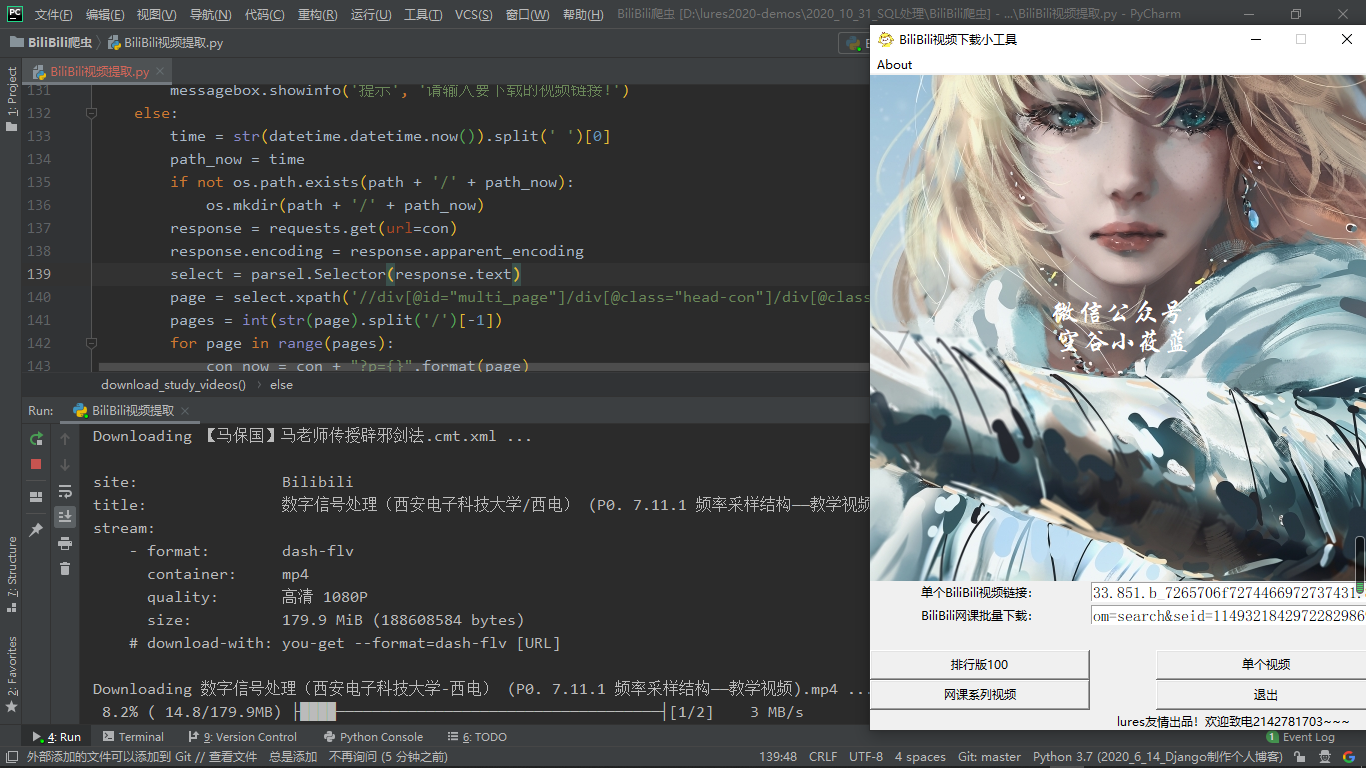
Task: Click 查看文件 link in status bar
Action: [x=232, y=757]
